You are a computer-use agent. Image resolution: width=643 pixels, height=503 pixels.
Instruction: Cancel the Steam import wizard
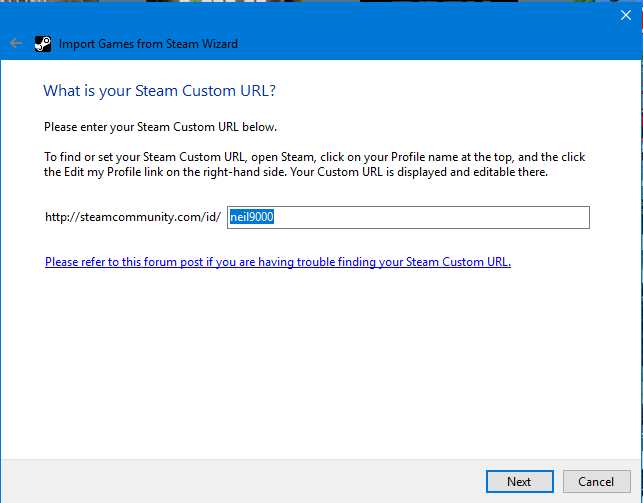tap(596, 481)
